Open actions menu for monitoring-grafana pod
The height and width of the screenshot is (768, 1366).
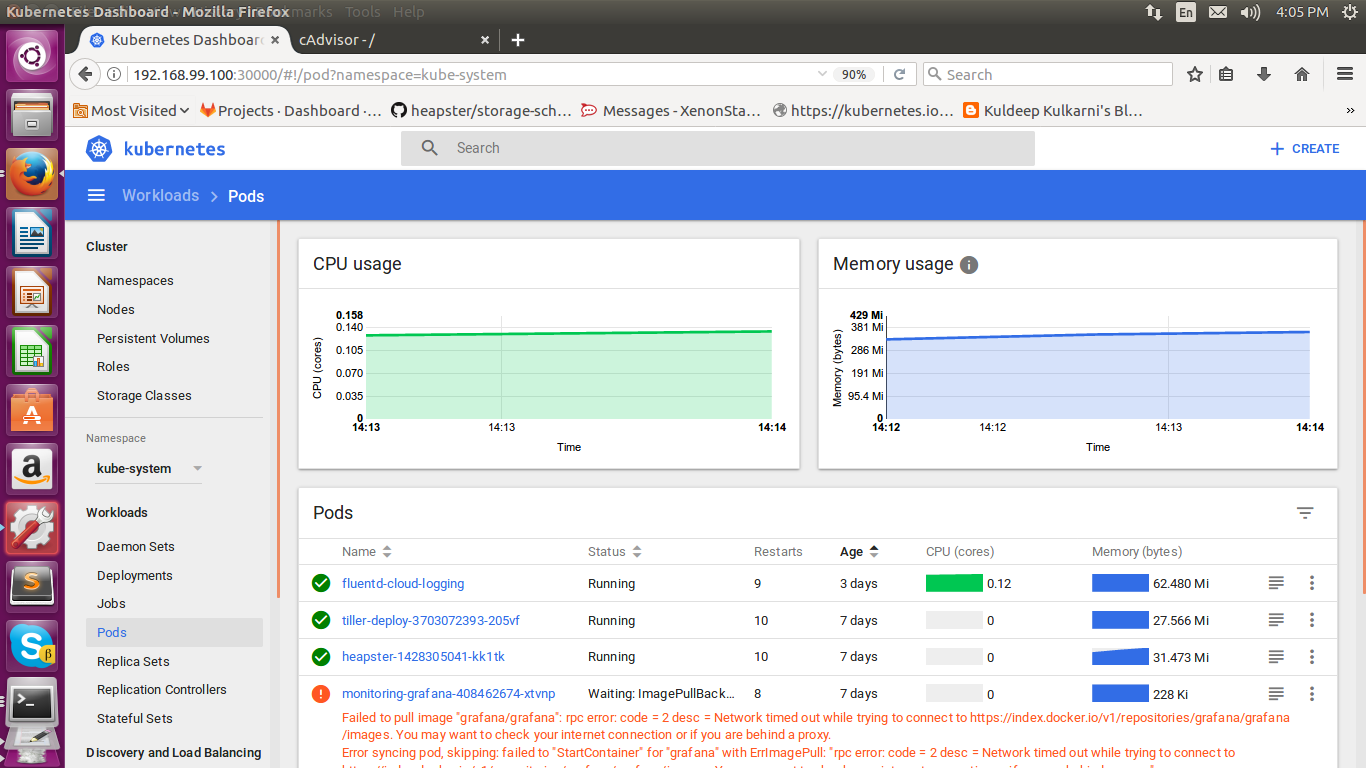pyautogui.click(x=1312, y=693)
